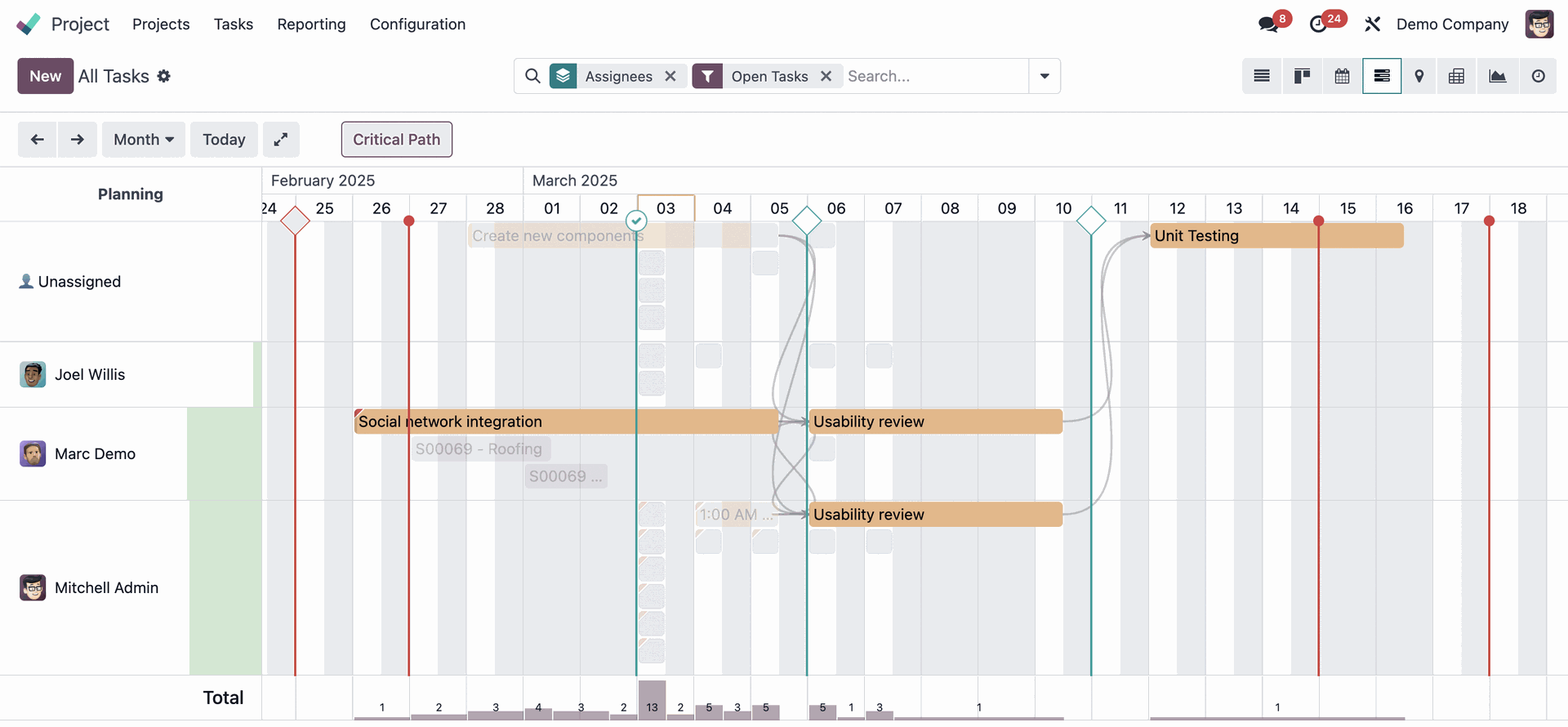Remove the Open Tasks filter
1568x727 pixels.
(x=826, y=76)
